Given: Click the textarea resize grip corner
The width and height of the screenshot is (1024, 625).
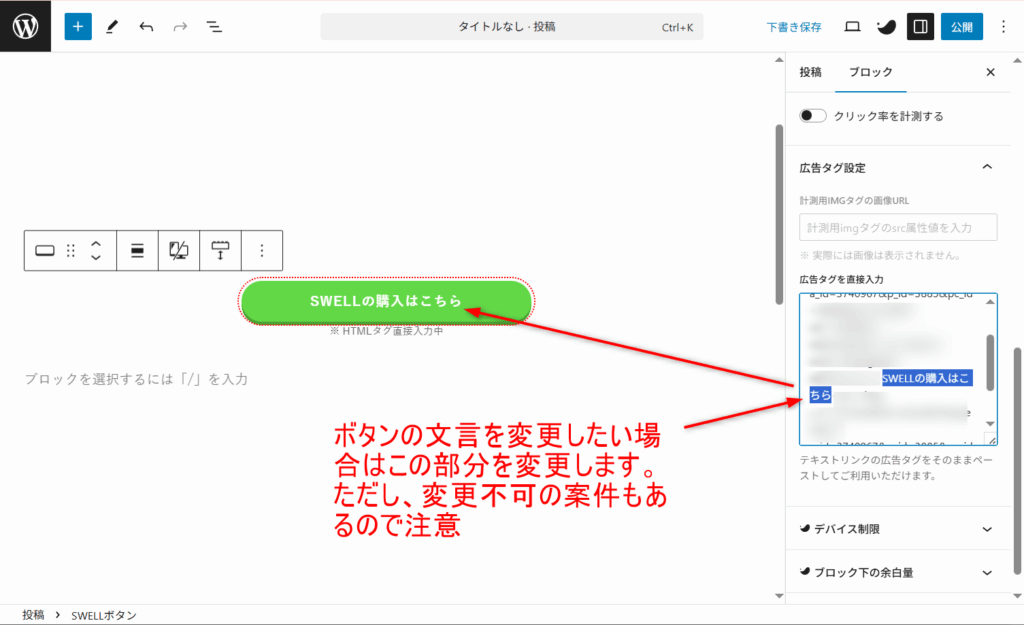Looking at the screenshot, I should [991, 440].
